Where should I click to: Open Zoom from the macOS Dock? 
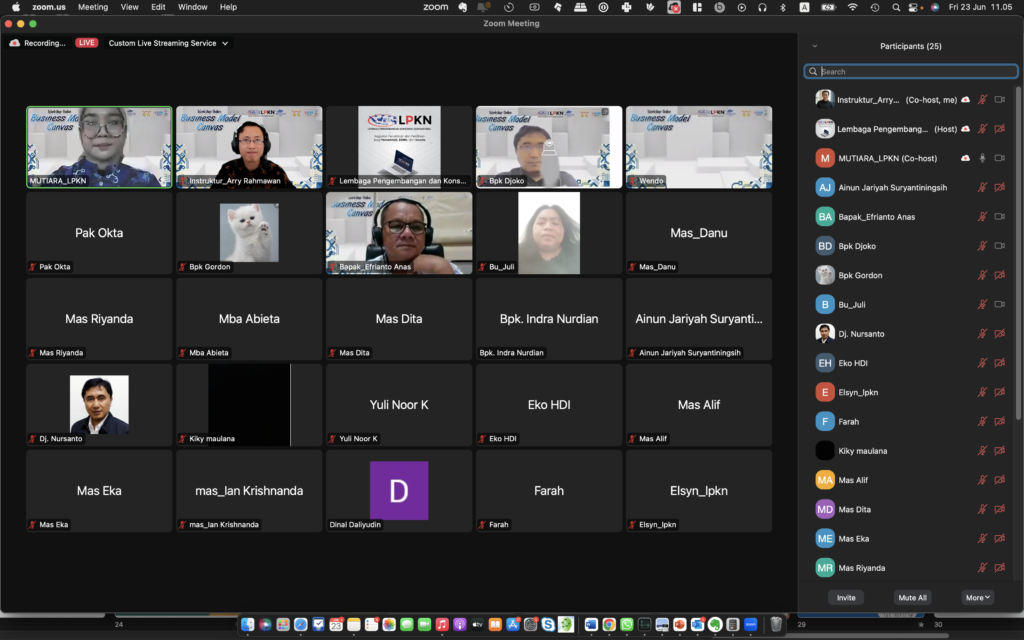pyautogui.click(x=750, y=625)
